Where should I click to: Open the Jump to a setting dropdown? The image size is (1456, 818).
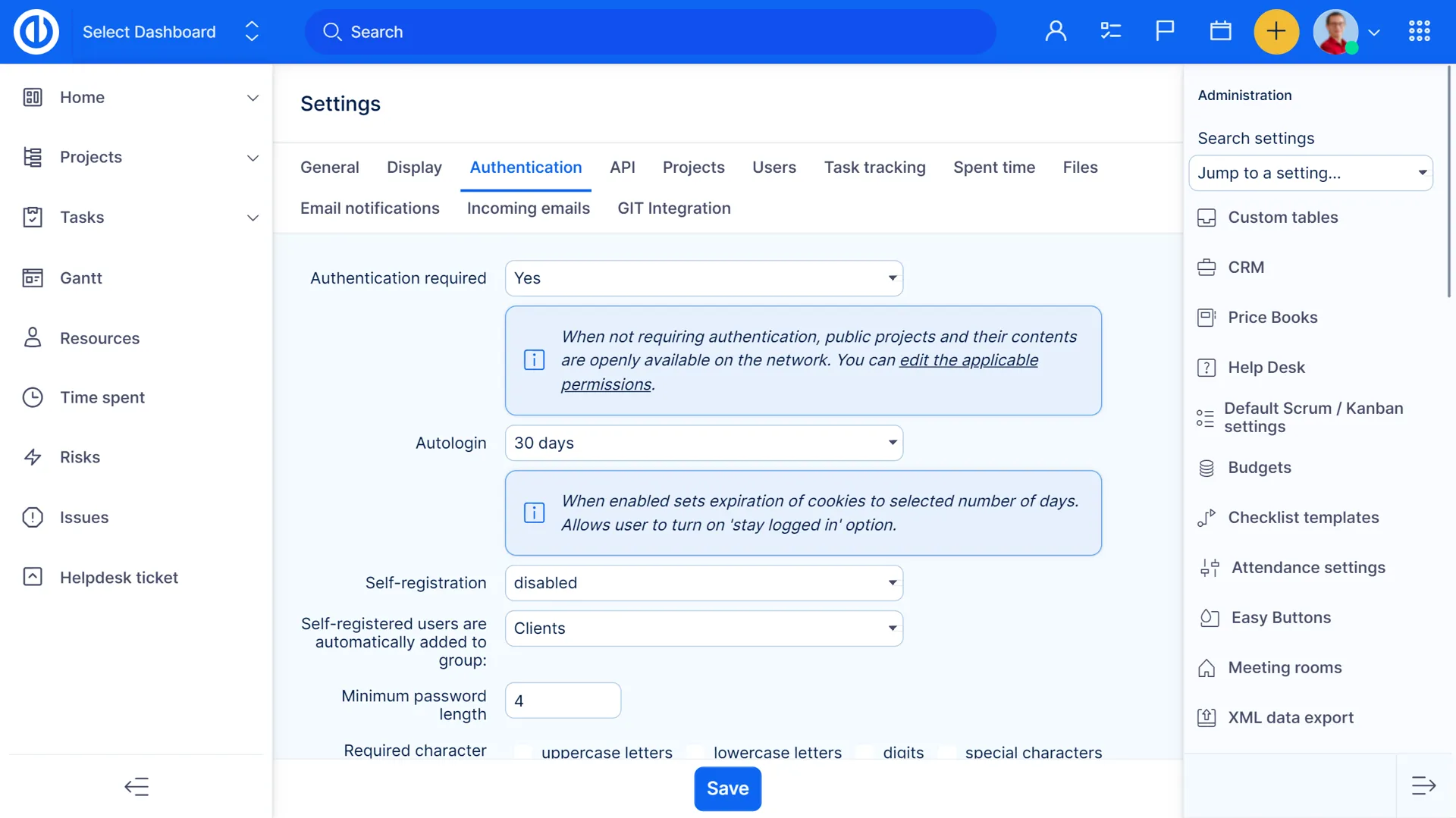click(1310, 173)
